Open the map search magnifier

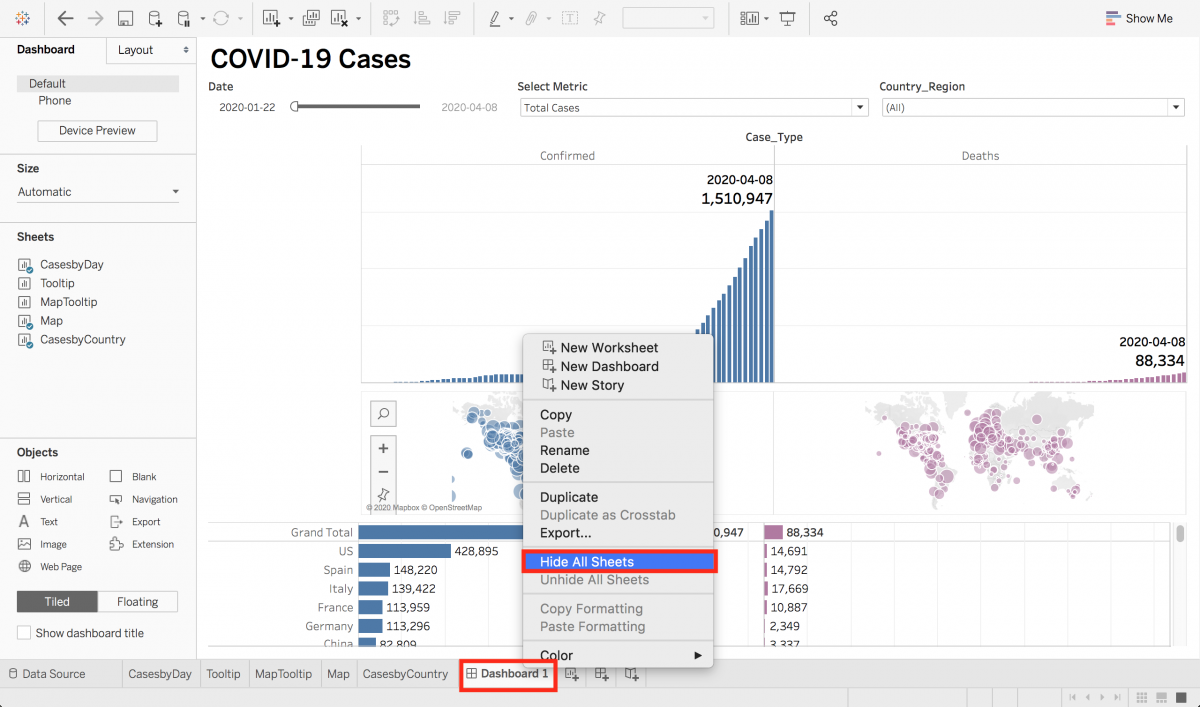coord(383,413)
